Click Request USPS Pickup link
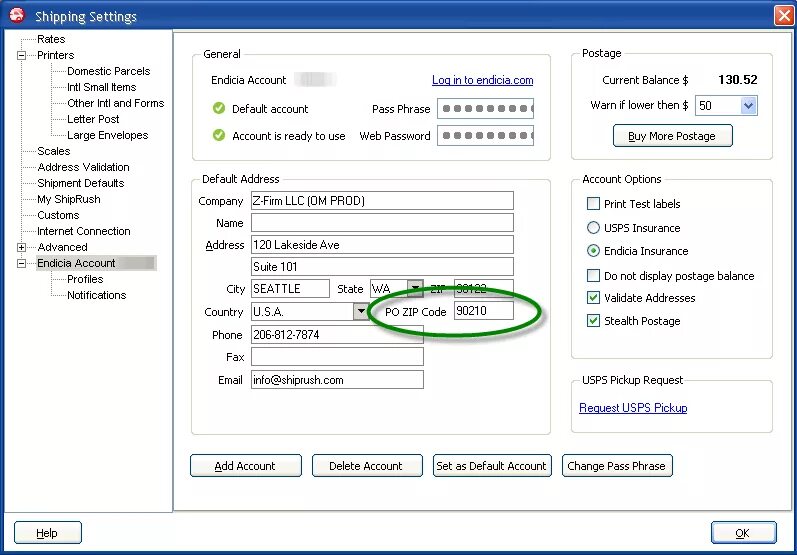Screen dimensions: 797x555 pyautogui.click(x=633, y=408)
